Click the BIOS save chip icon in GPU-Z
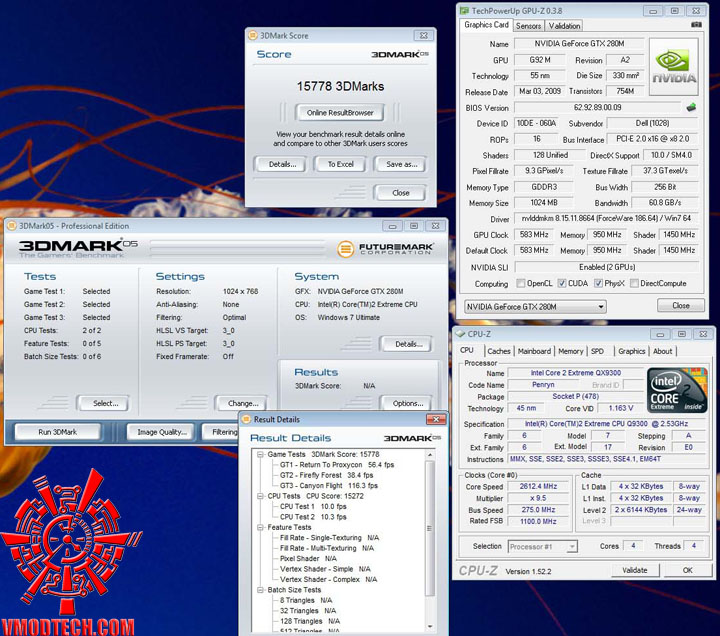The image size is (720, 636). click(691, 107)
